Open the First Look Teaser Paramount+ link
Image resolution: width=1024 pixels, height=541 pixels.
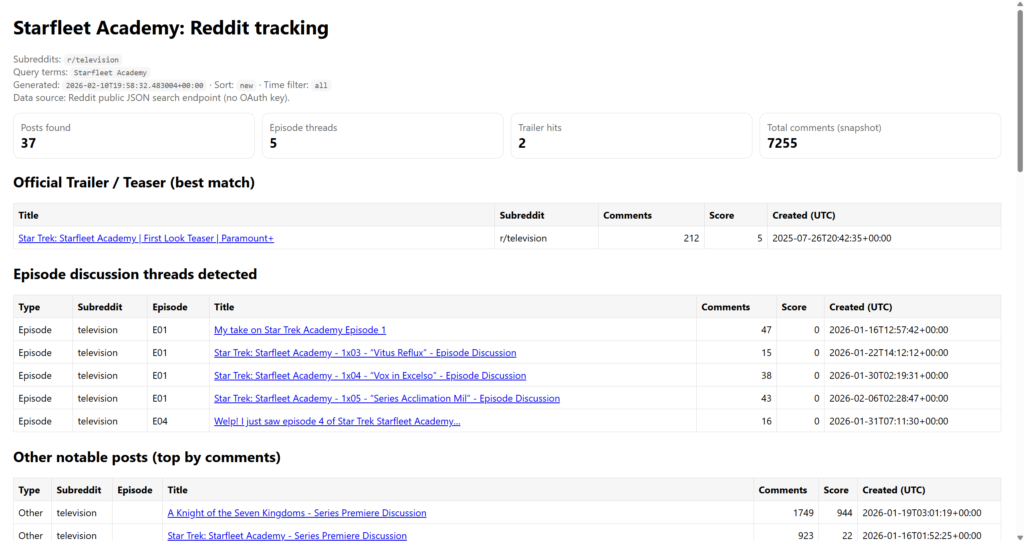(x=146, y=238)
